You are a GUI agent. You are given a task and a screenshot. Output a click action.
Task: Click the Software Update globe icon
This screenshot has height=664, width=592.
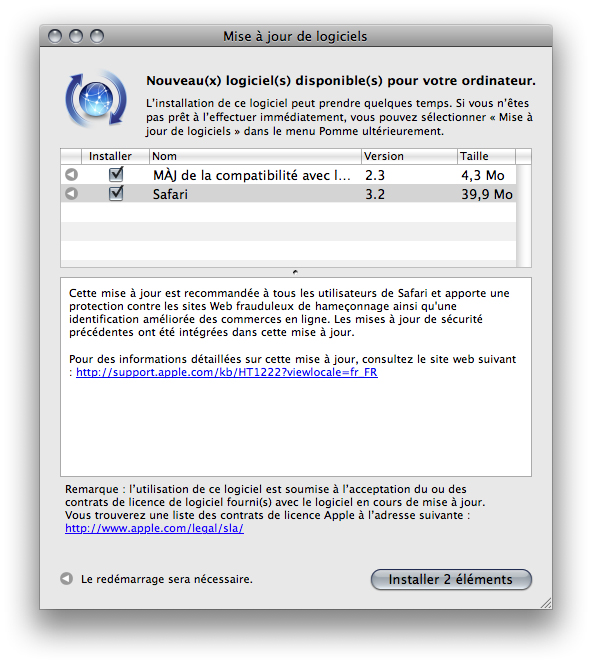[x=96, y=99]
